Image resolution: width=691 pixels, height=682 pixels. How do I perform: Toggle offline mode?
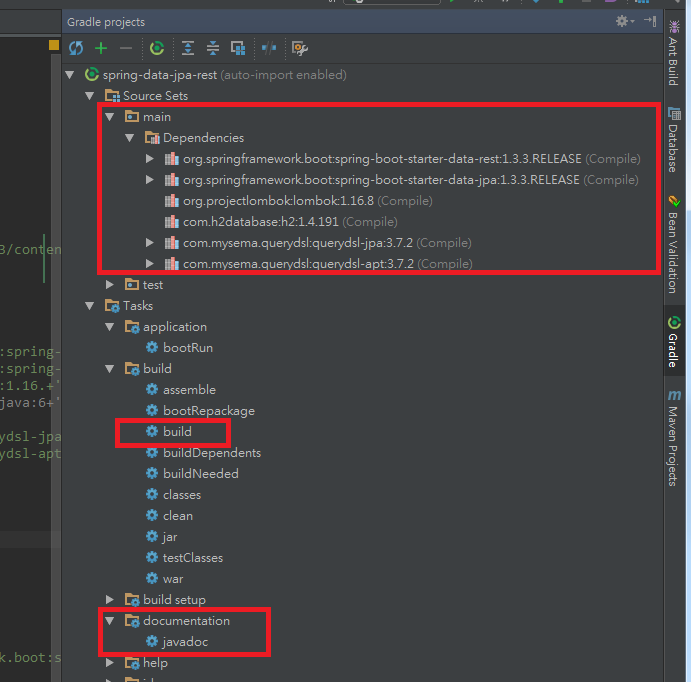[x=269, y=48]
